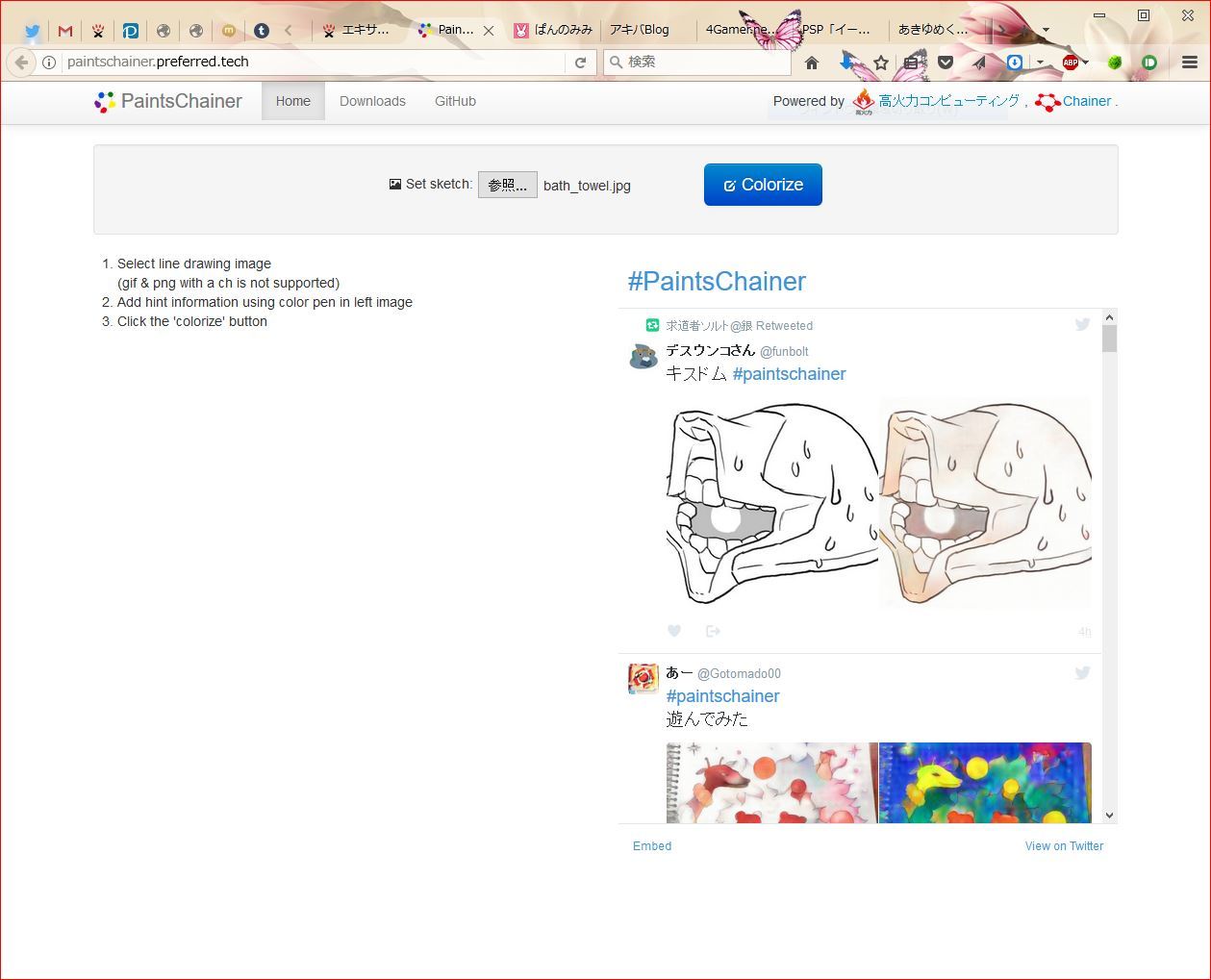The image size is (1211, 980).
Task: Focus the address bar URL field
Action: [x=314, y=62]
